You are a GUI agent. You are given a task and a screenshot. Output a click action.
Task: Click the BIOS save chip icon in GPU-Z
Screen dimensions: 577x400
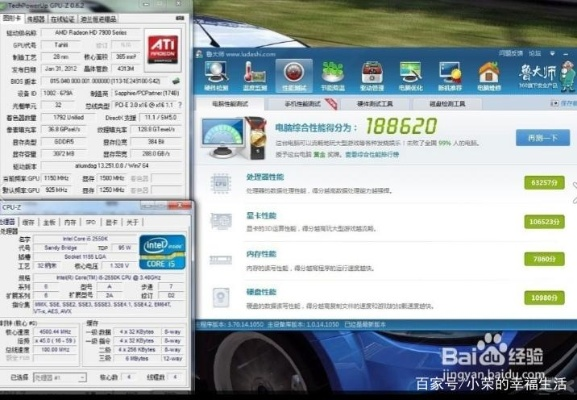[x=176, y=81]
